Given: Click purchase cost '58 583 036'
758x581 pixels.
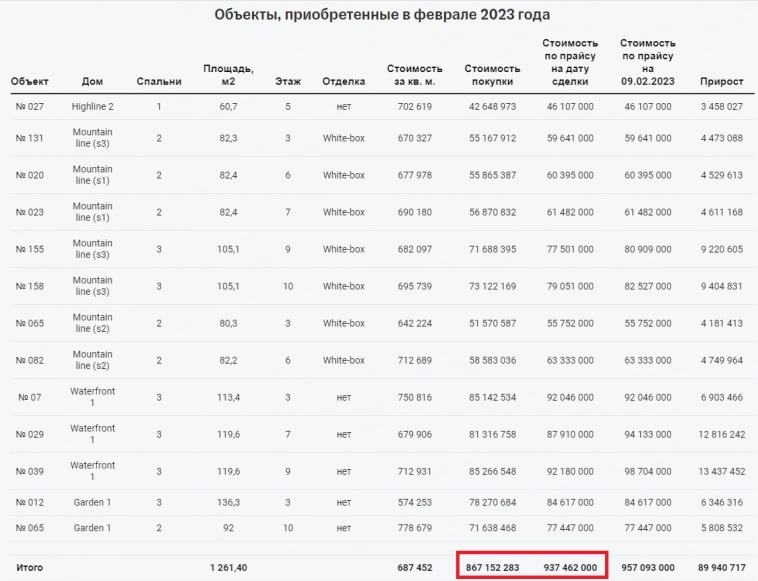Looking at the screenshot, I should 492,360.
